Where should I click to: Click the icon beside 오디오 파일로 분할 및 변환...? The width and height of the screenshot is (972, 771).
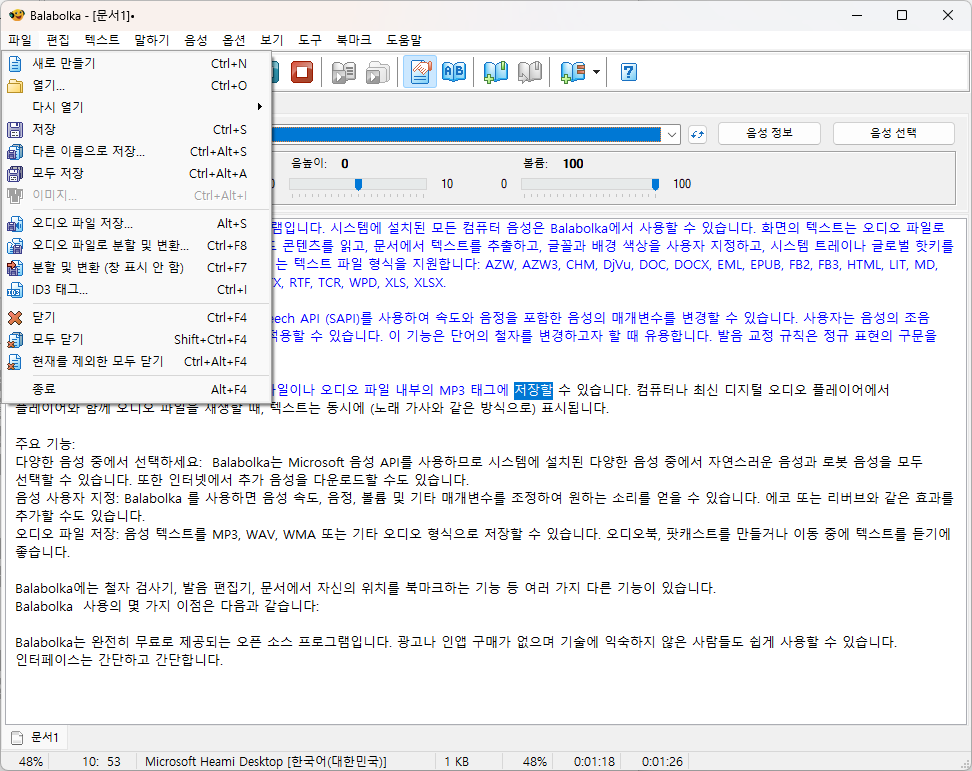pyautogui.click(x=15, y=245)
